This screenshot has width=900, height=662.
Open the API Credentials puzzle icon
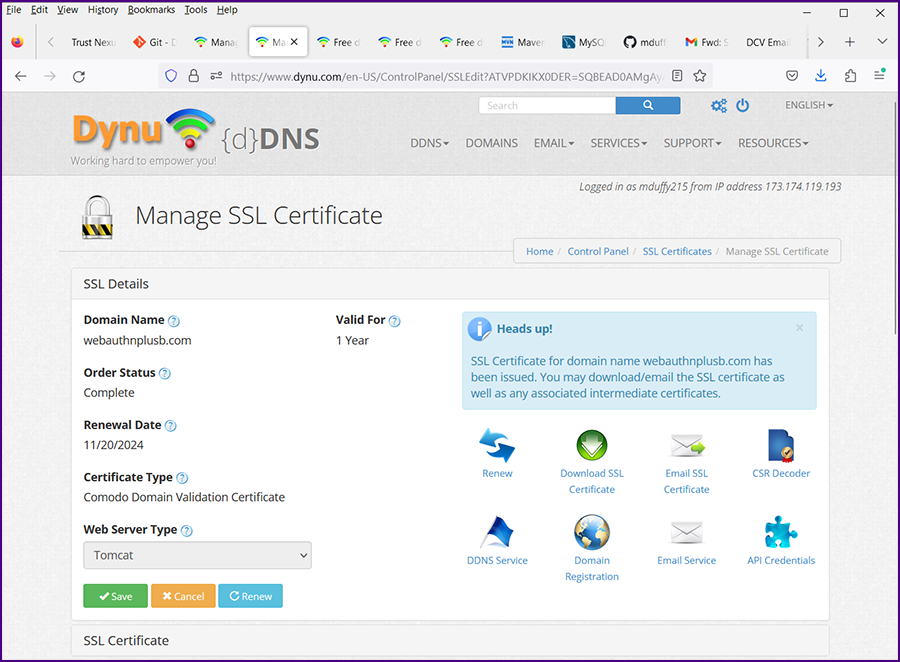click(781, 532)
